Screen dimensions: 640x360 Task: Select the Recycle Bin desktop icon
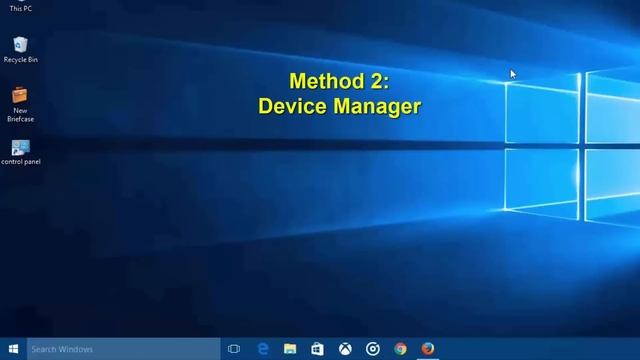coord(20,49)
